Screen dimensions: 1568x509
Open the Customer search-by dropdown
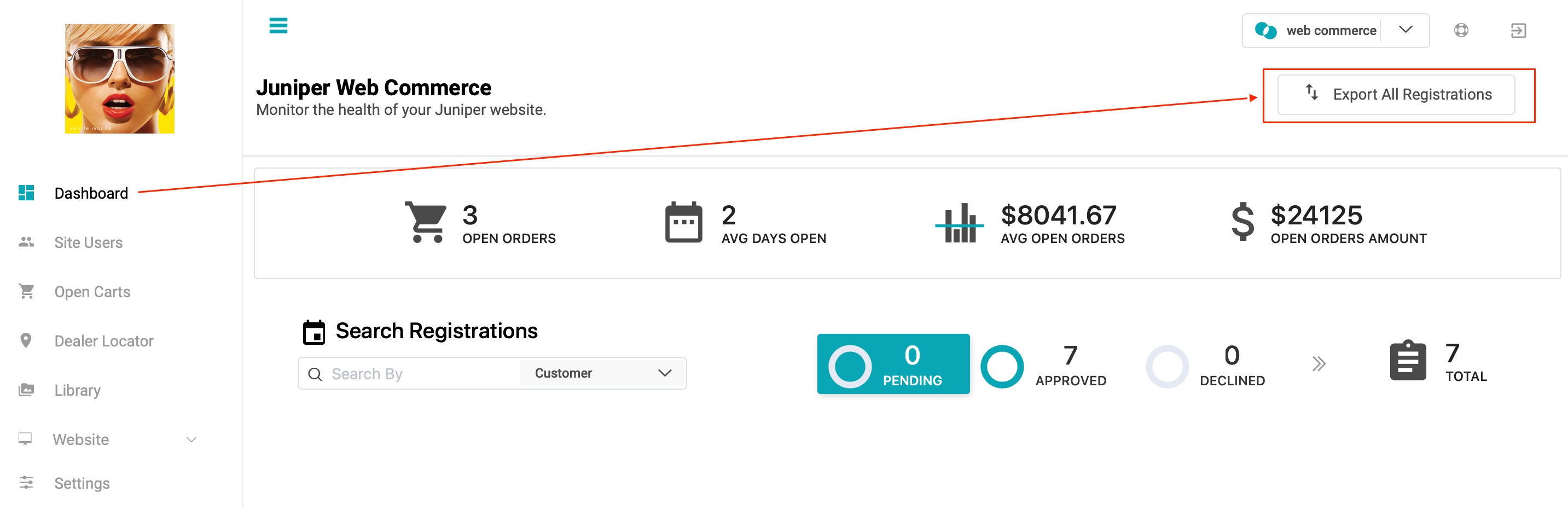(602, 373)
